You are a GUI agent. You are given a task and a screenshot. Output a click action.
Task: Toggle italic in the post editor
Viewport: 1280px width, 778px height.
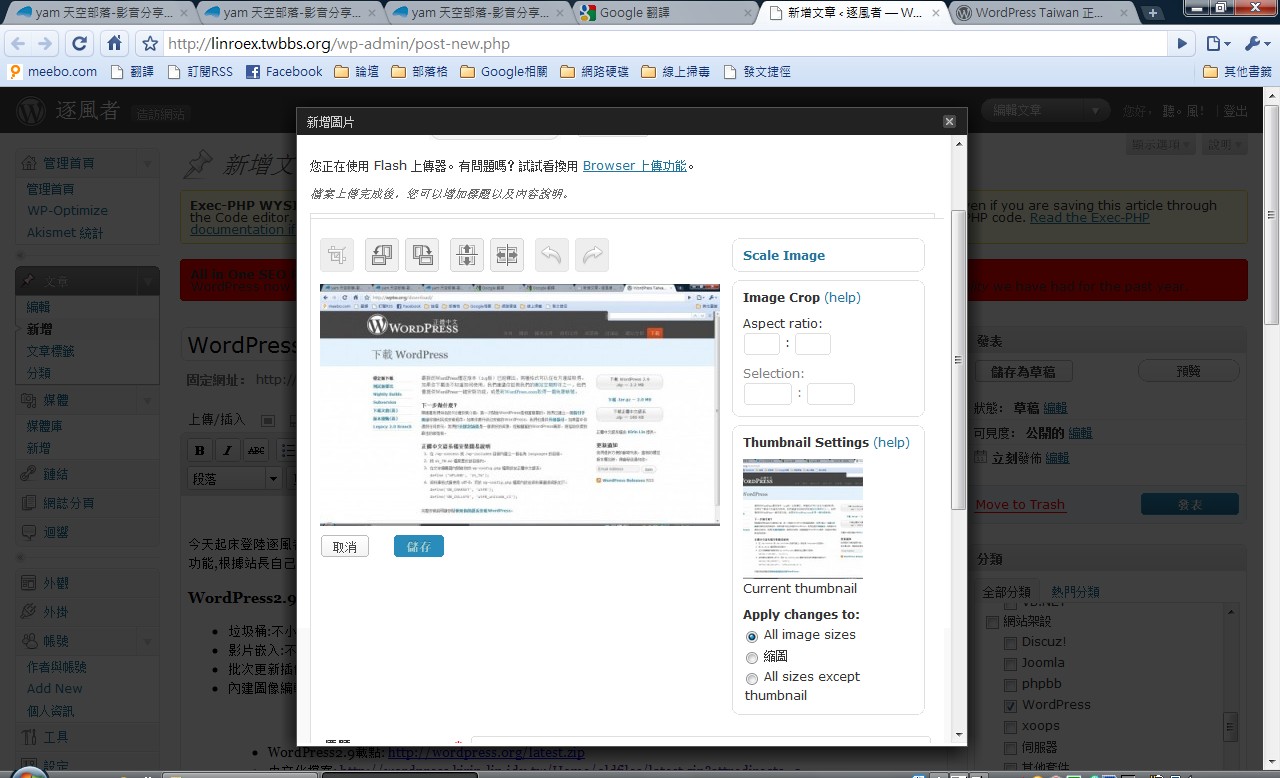tap(228, 450)
